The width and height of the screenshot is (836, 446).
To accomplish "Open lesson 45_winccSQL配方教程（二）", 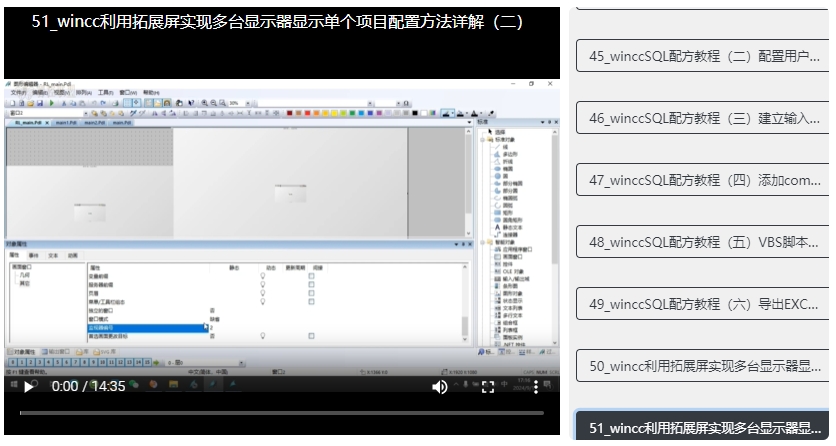I will (x=704, y=56).
